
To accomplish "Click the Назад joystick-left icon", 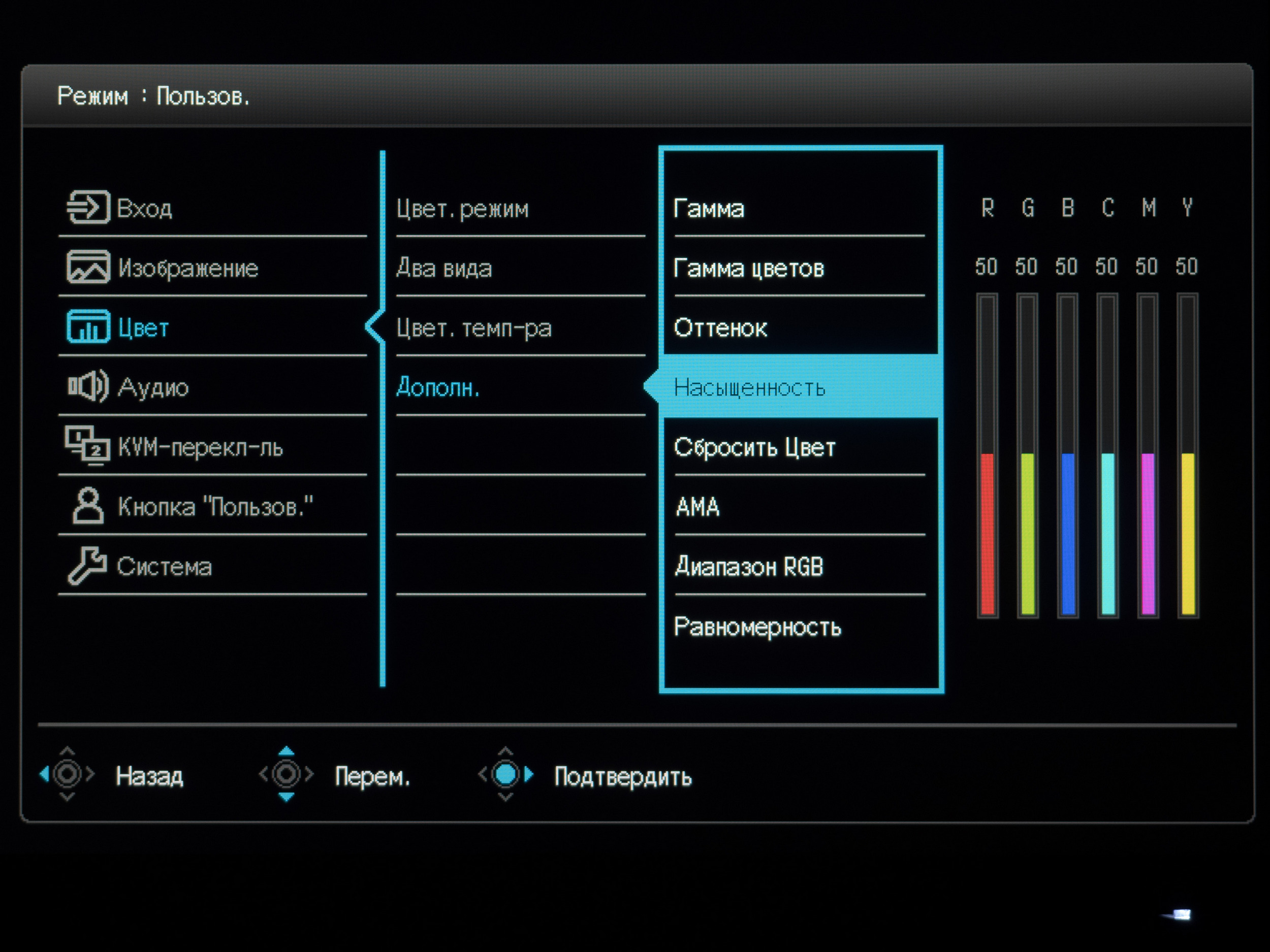I will [67, 775].
